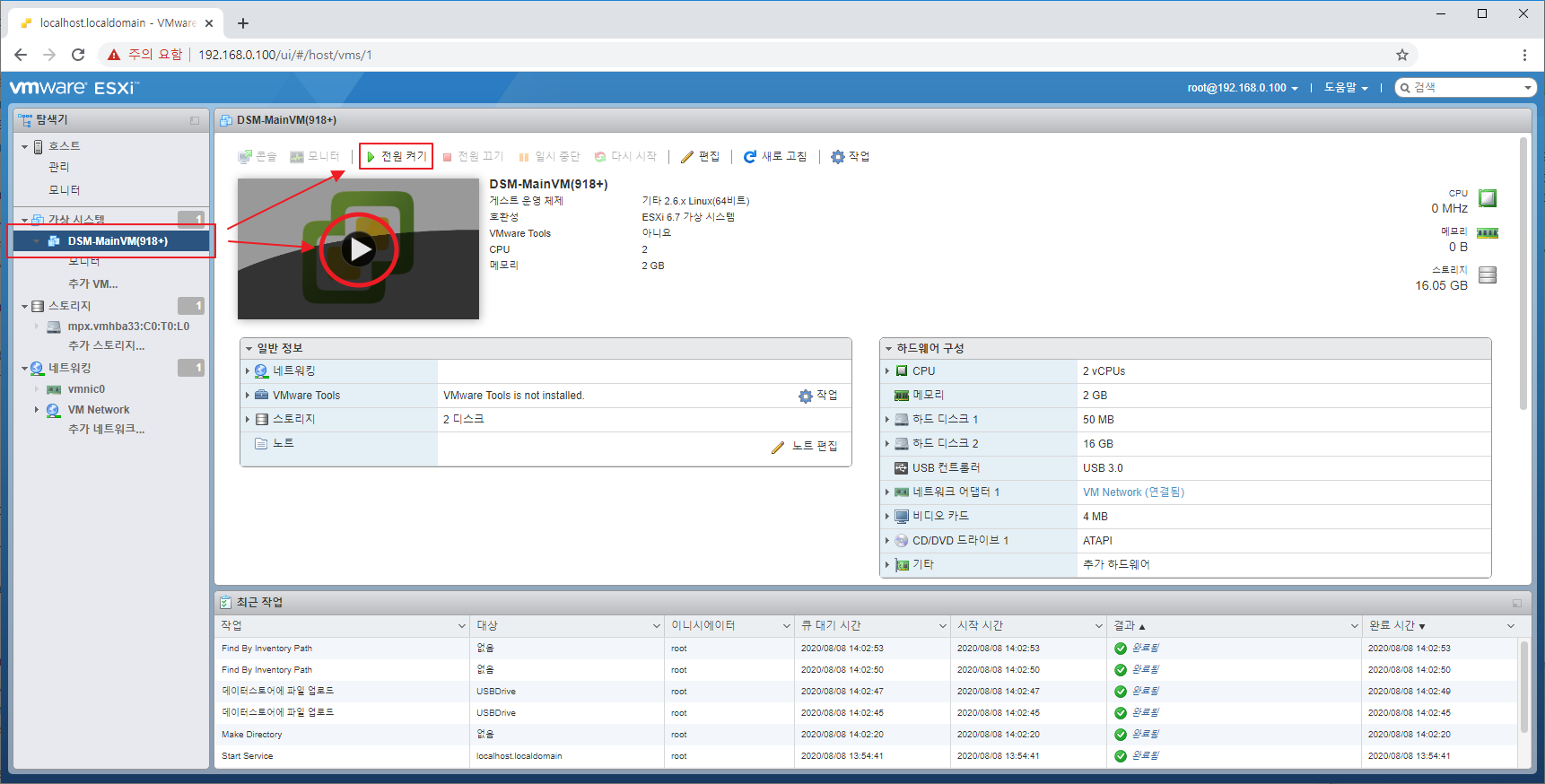Minimize the 탐색기 navigator panel icon
This screenshot has width=1545, height=784.
(195, 120)
